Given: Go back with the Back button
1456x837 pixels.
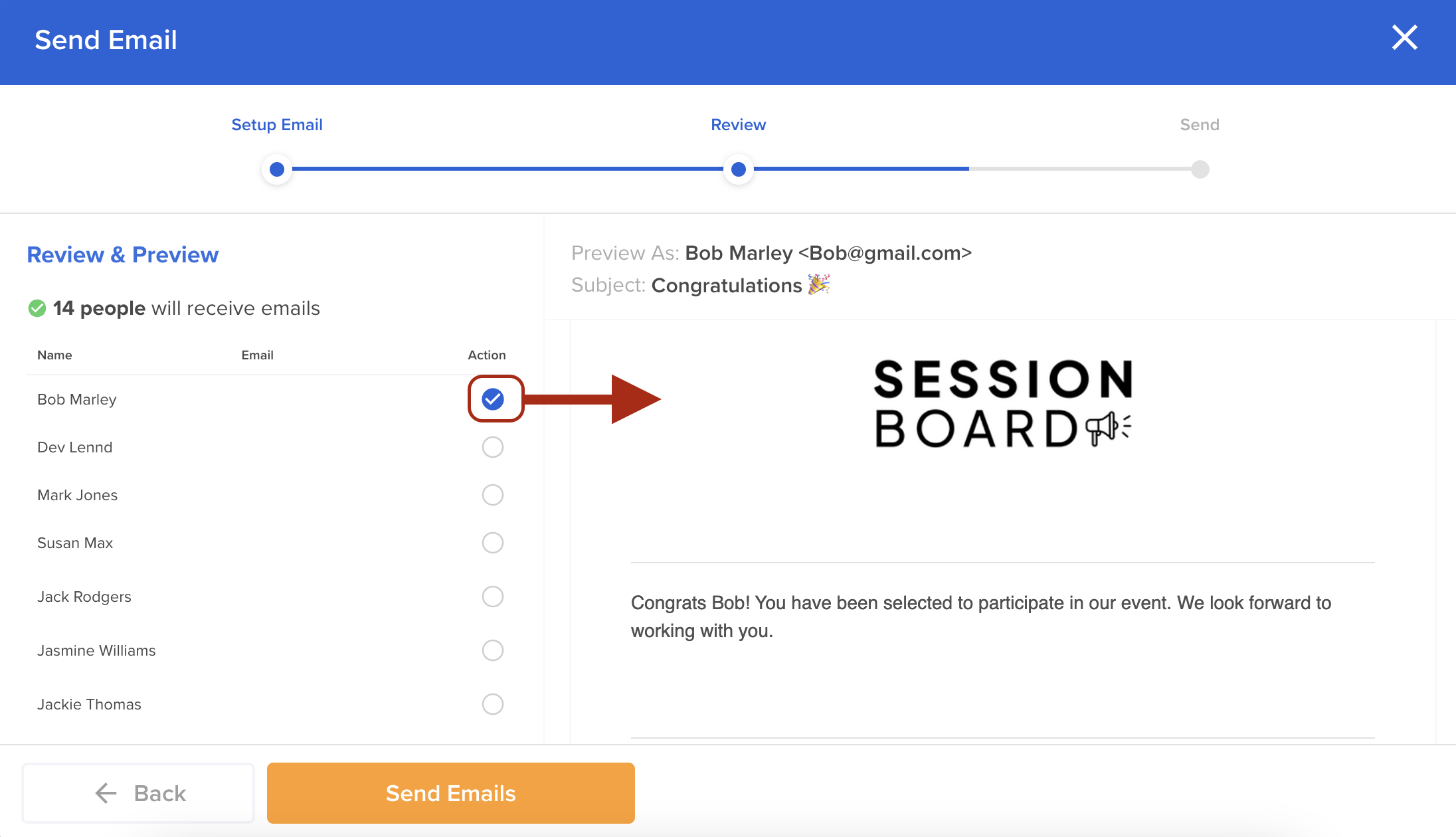Looking at the screenshot, I should click(139, 793).
